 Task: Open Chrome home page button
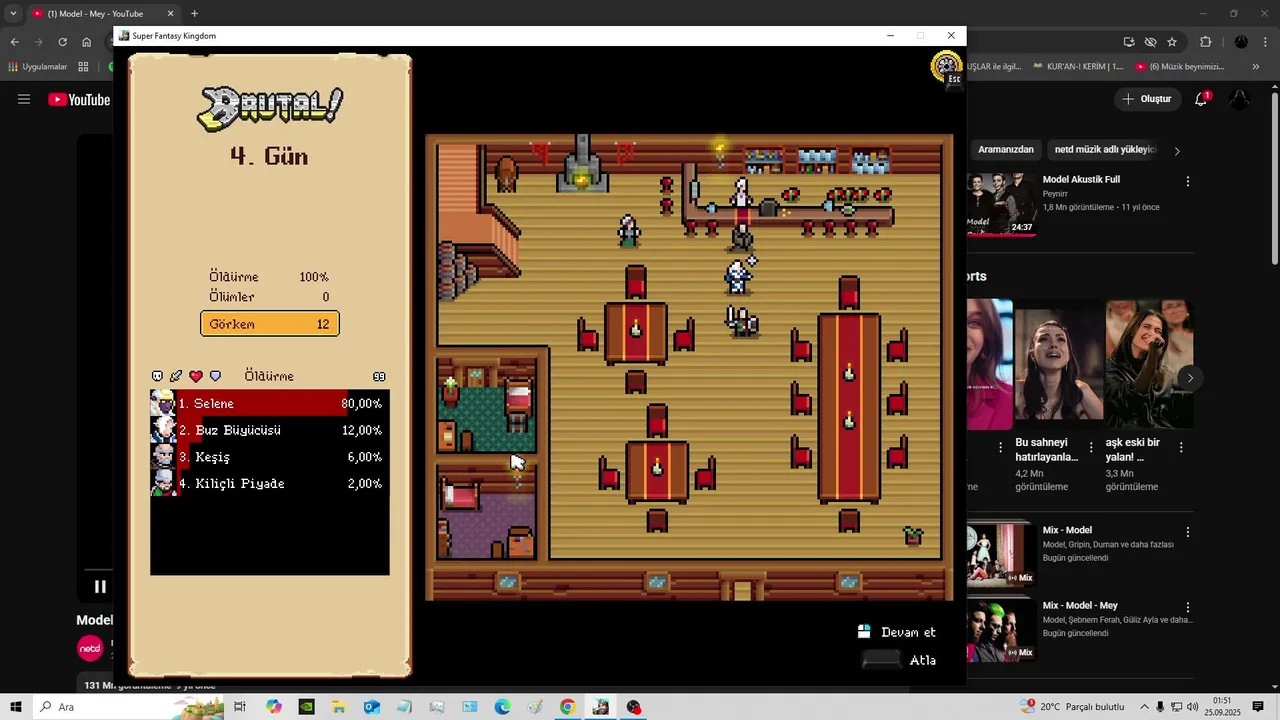[86, 42]
